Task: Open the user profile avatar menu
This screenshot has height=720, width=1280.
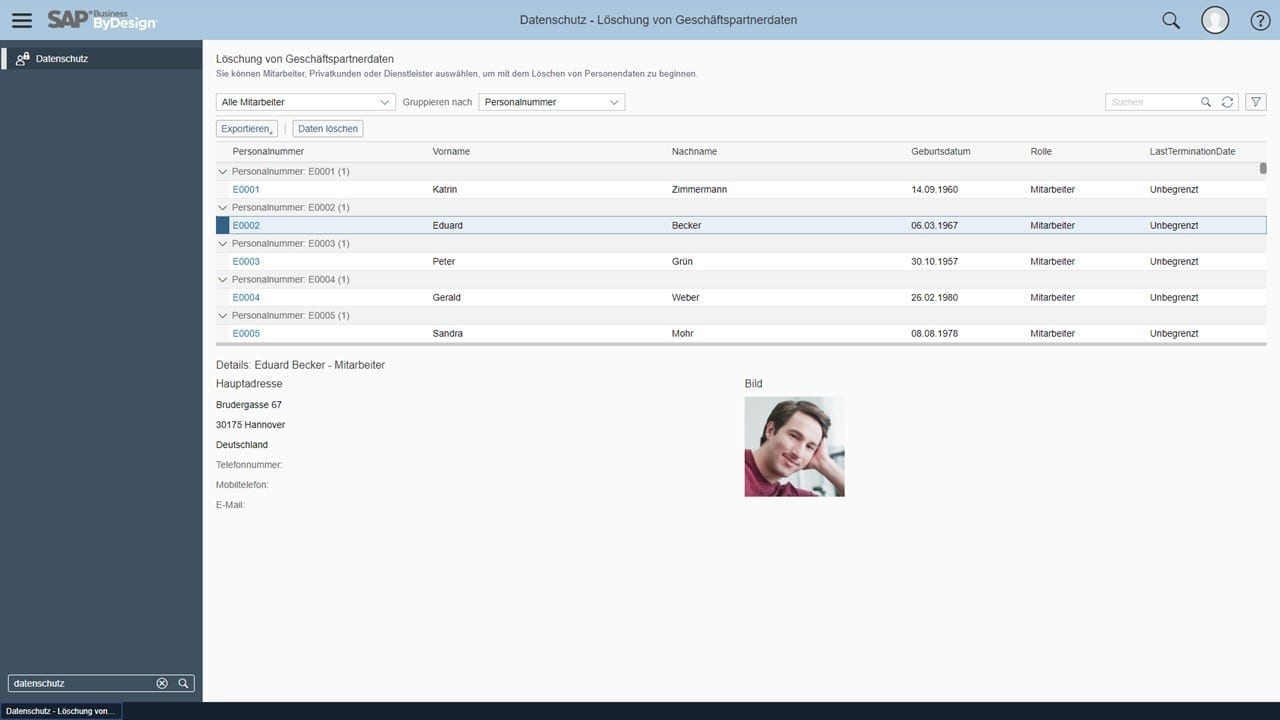Action: tap(1215, 20)
